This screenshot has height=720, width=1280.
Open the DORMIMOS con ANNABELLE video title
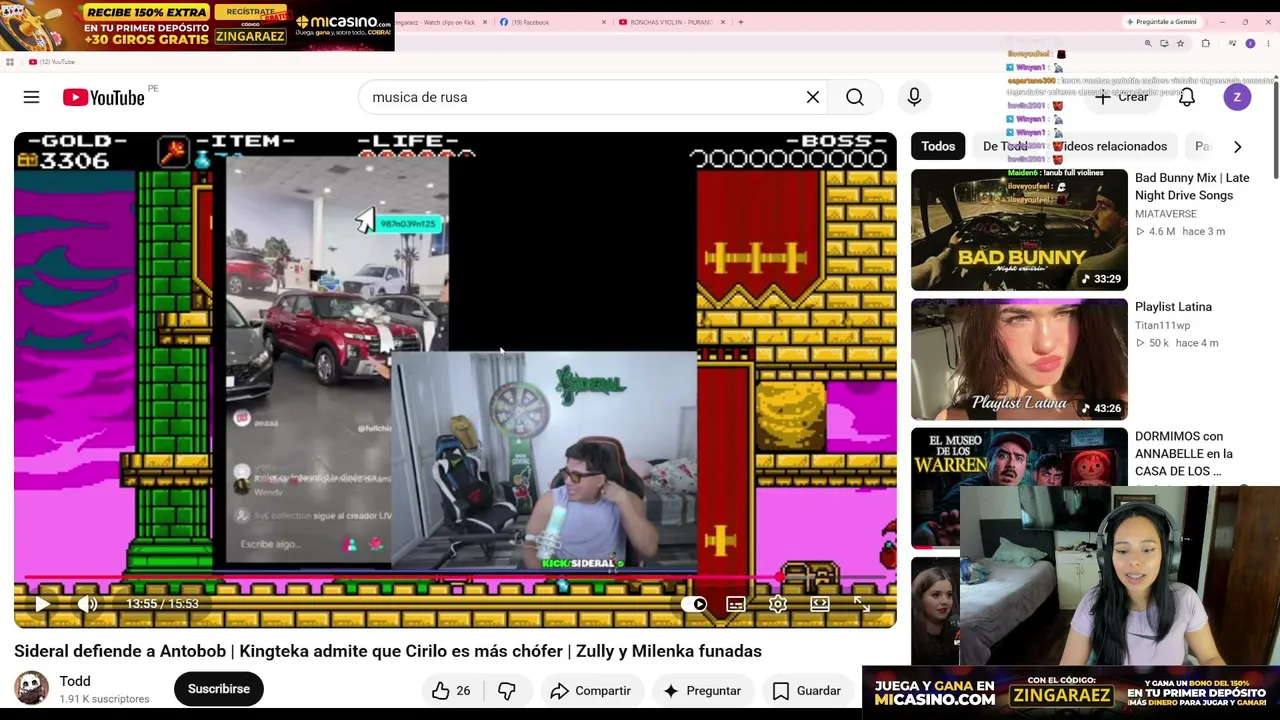pyautogui.click(x=1184, y=453)
